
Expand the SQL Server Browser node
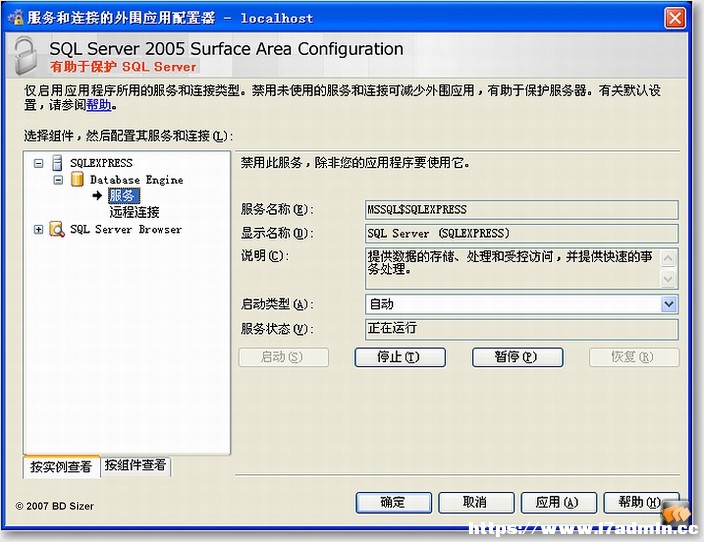[x=39, y=230]
